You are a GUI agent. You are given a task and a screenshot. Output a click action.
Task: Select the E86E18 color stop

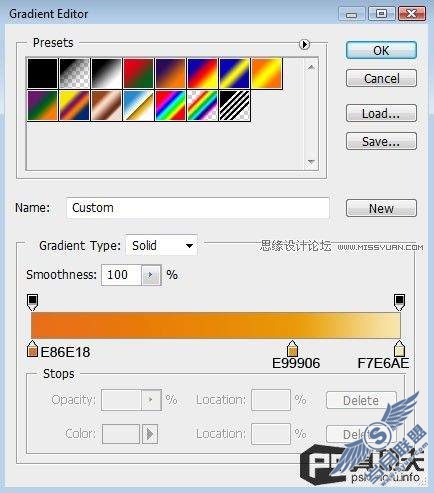click(32, 349)
